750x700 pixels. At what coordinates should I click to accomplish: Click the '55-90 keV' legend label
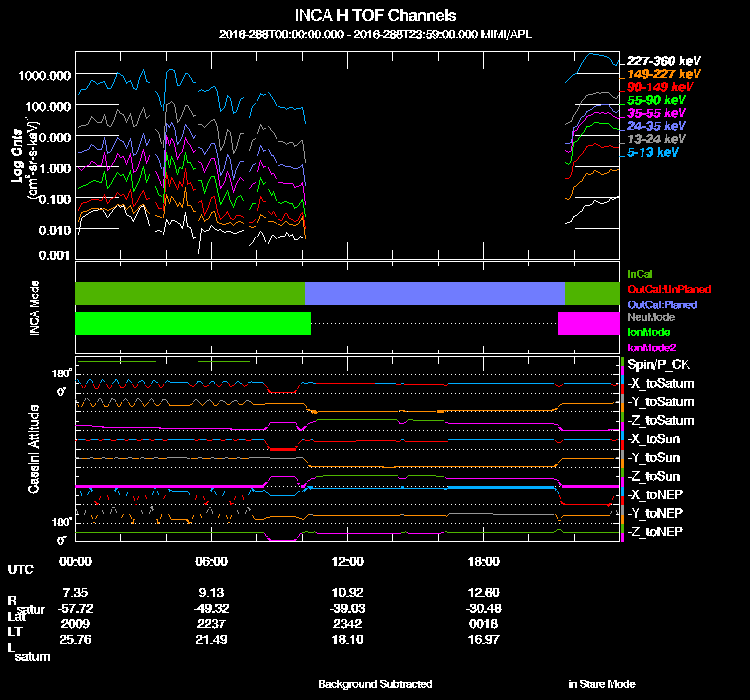tap(656, 100)
